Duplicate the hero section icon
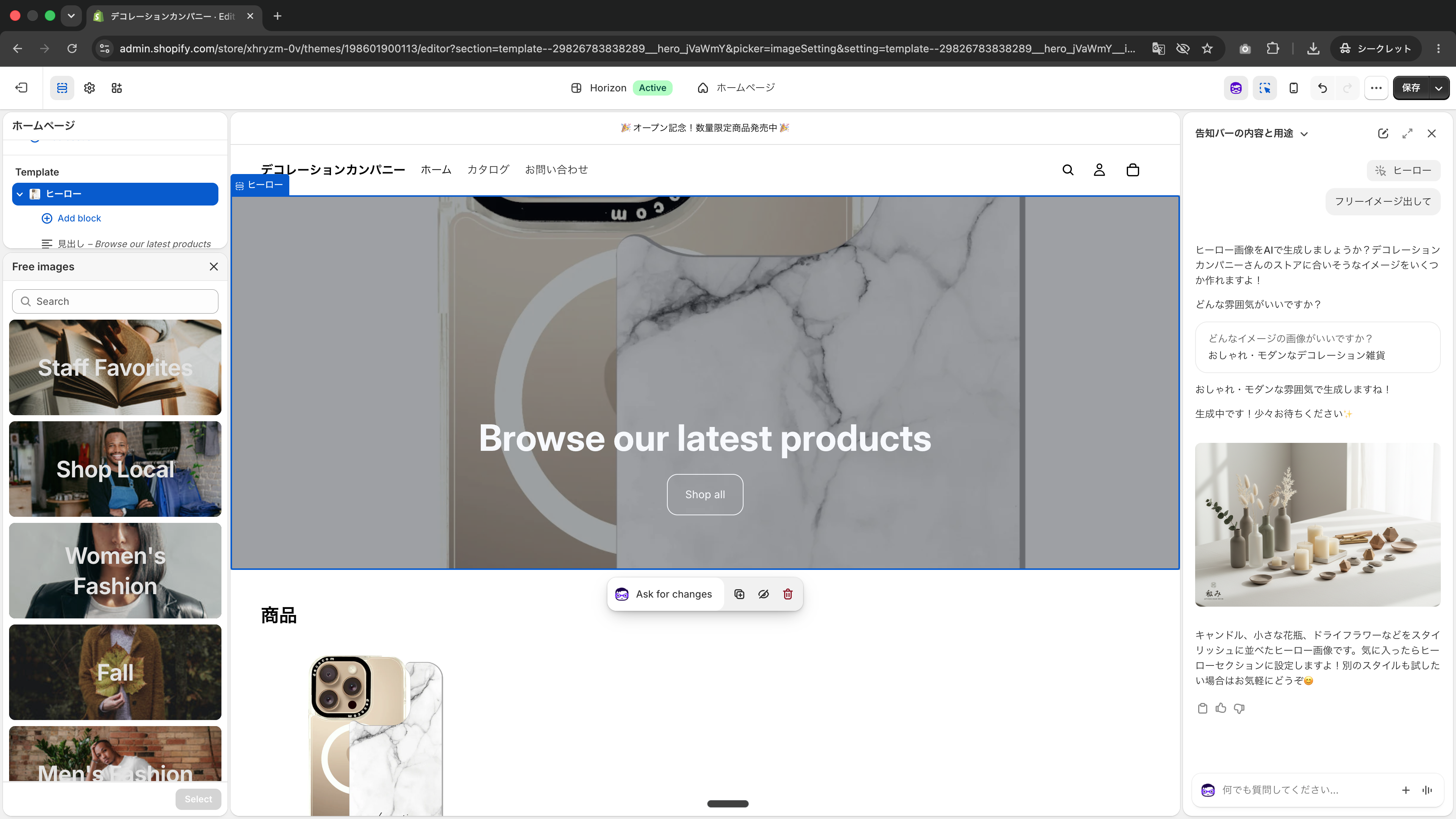This screenshot has width=1456, height=819. coord(739,594)
